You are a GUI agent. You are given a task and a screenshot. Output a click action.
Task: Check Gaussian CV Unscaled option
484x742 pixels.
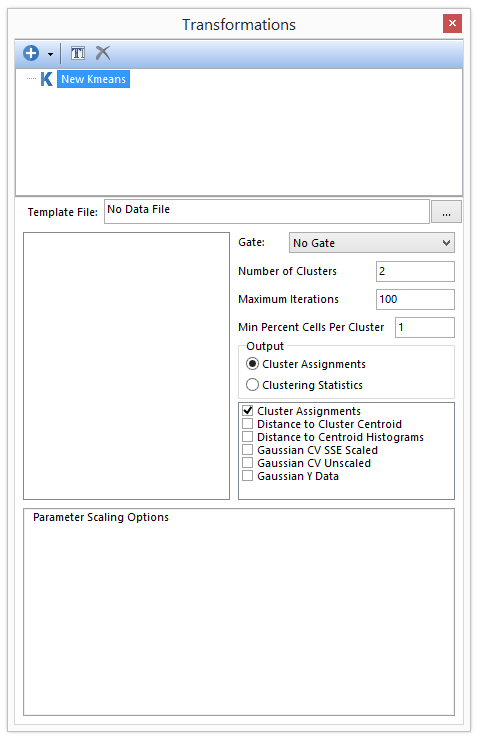click(247, 462)
